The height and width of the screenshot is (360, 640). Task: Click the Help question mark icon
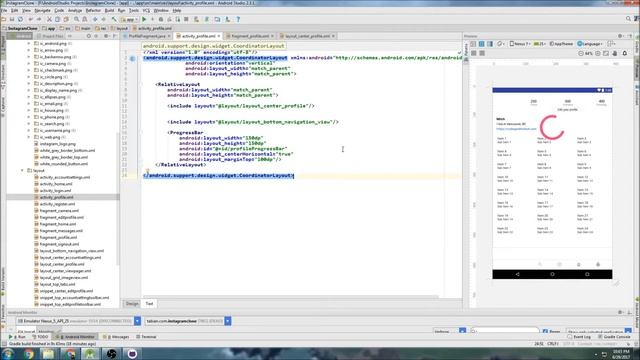(238, 19)
